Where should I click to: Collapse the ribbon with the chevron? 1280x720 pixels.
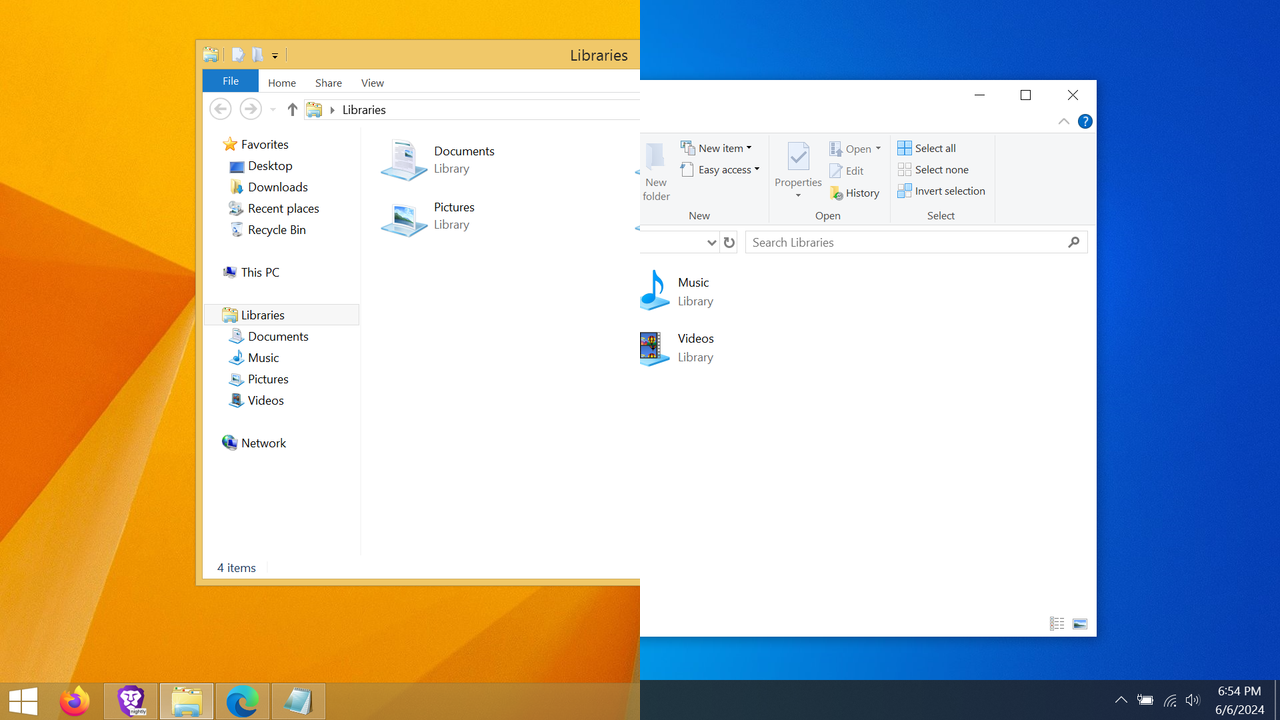(1064, 121)
